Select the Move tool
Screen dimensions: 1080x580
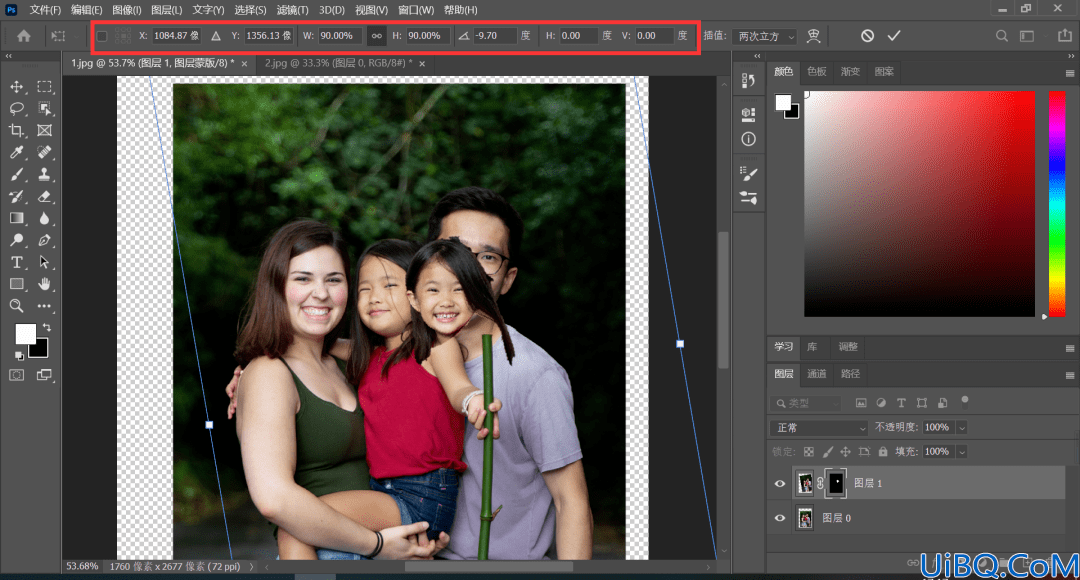pos(17,87)
